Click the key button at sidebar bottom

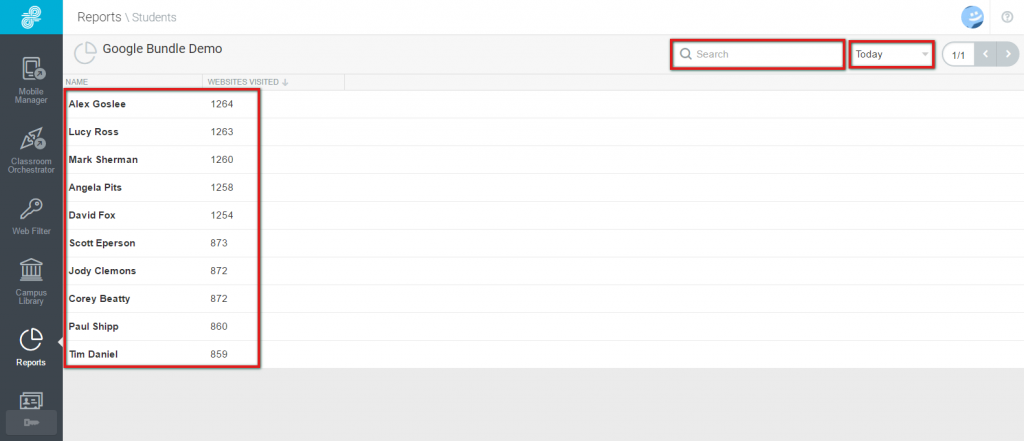31,423
